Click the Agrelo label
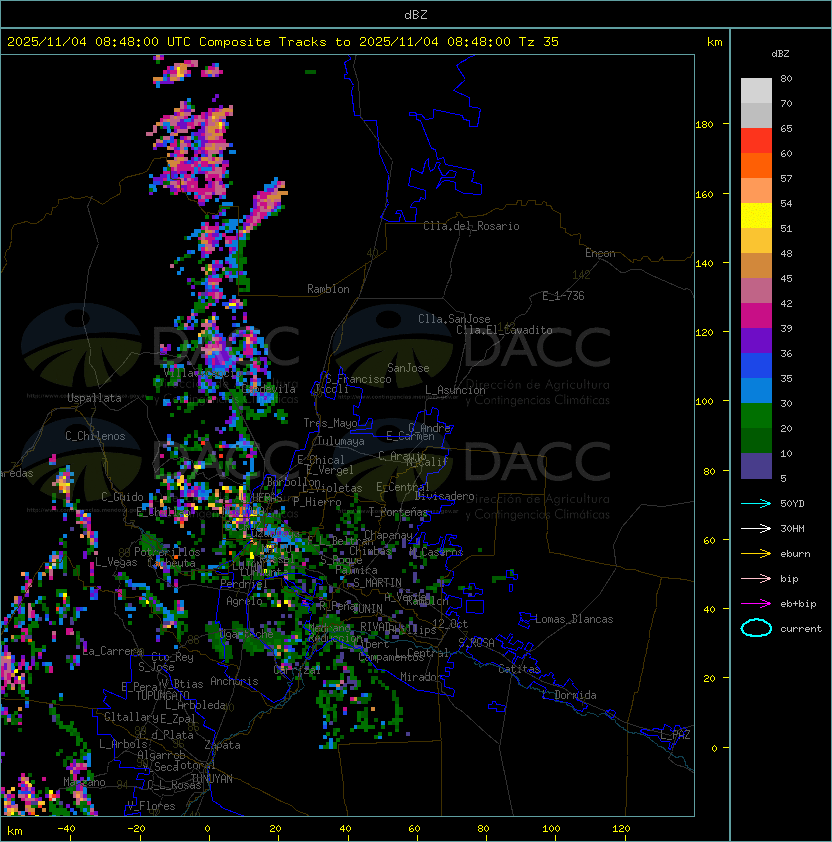Image resolution: width=832 pixels, height=842 pixels. point(244,601)
